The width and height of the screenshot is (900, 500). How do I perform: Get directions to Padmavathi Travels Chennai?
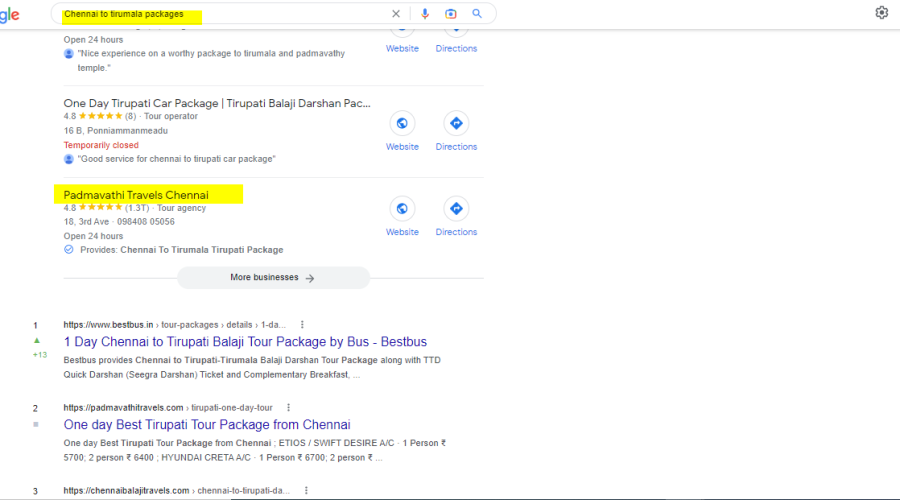pos(456,209)
